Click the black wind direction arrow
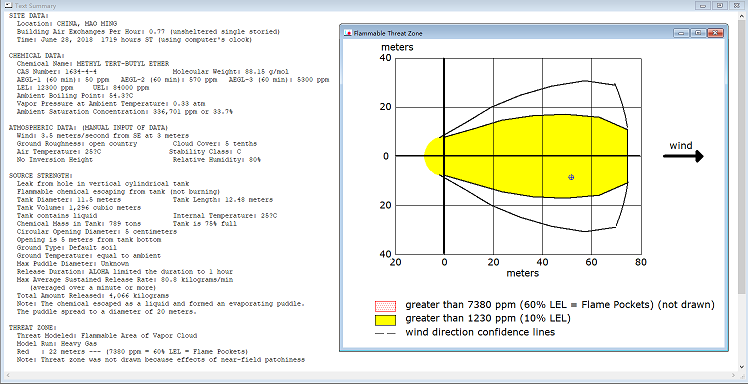The height and width of the screenshot is (384, 748). [683, 156]
